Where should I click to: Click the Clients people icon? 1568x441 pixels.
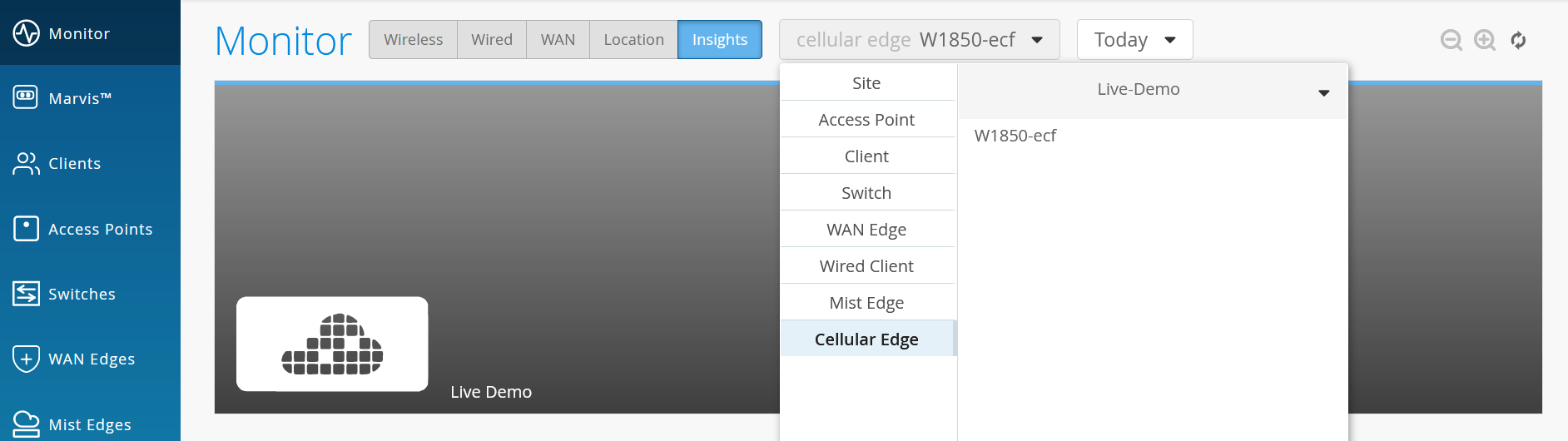click(26, 163)
